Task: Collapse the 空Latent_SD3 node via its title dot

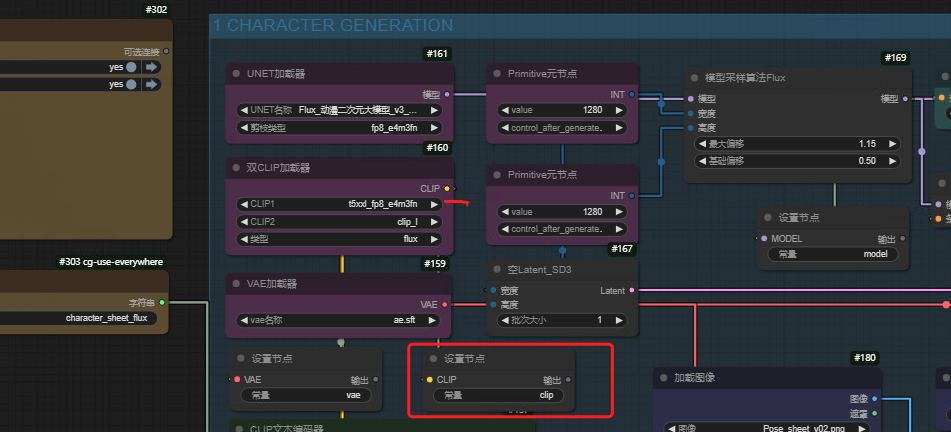Action: pyautogui.click(x=497, y=270)
